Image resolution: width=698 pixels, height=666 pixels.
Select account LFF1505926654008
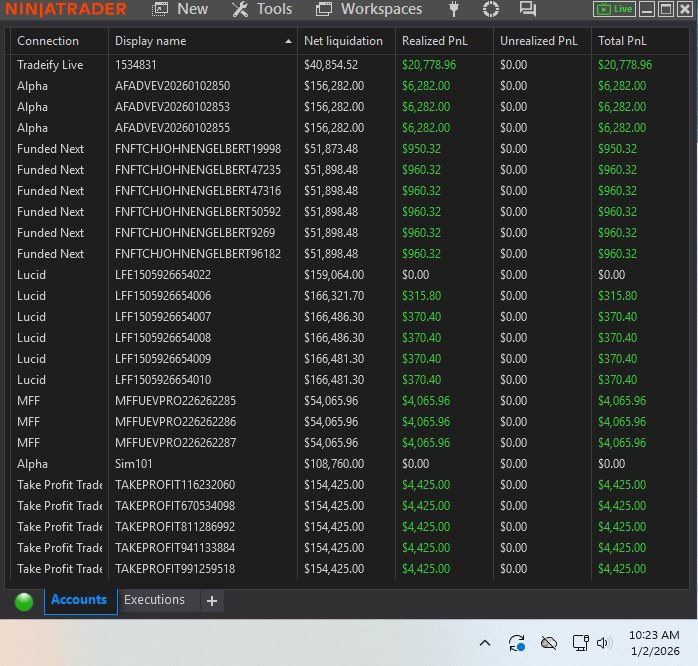pos(163,337)
